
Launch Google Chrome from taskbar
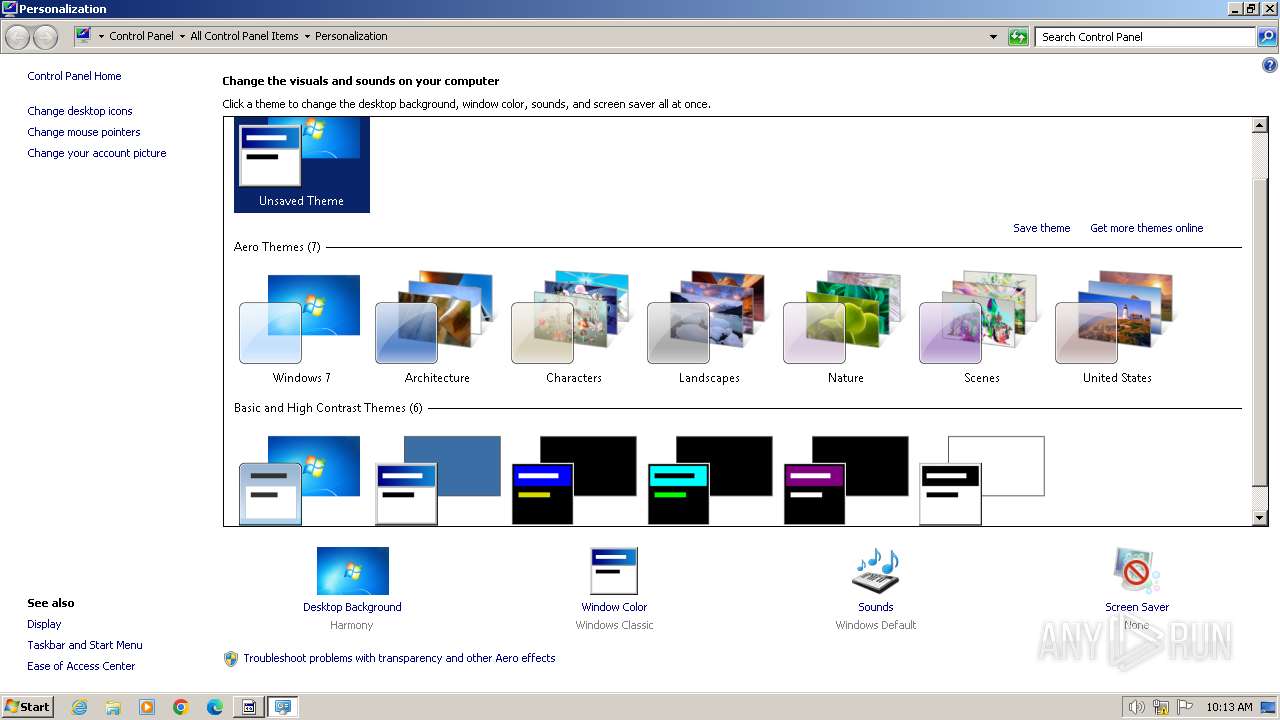point(181,707)
